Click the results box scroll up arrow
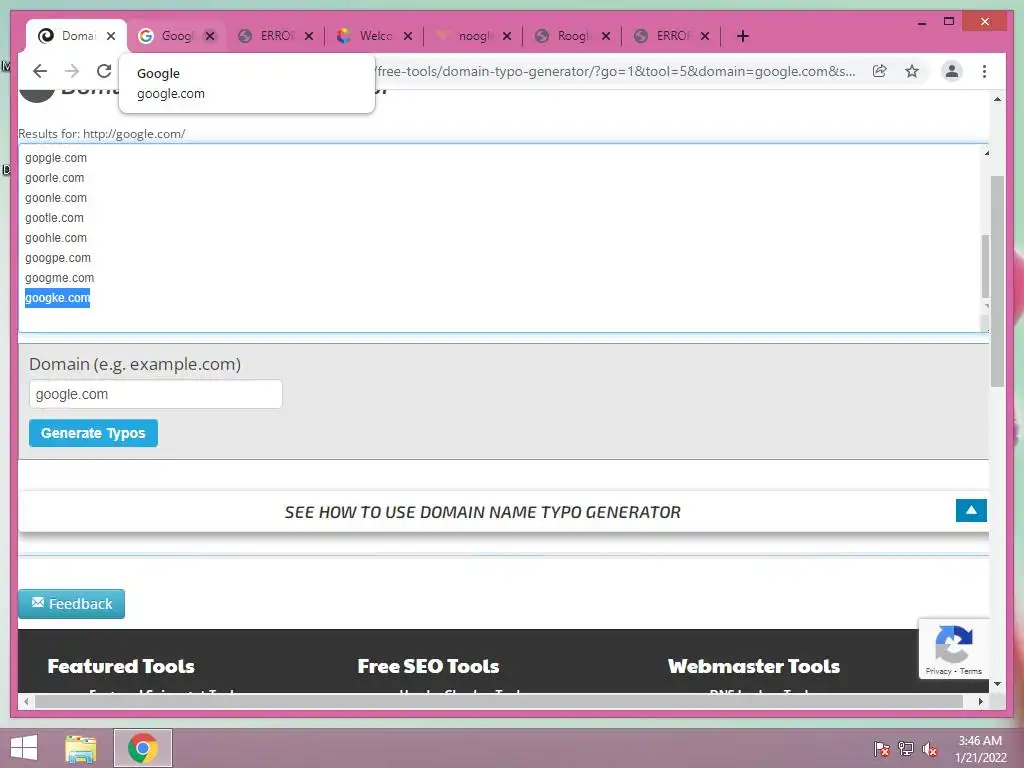Screen dimensions: 1024x768 [986, 153]
